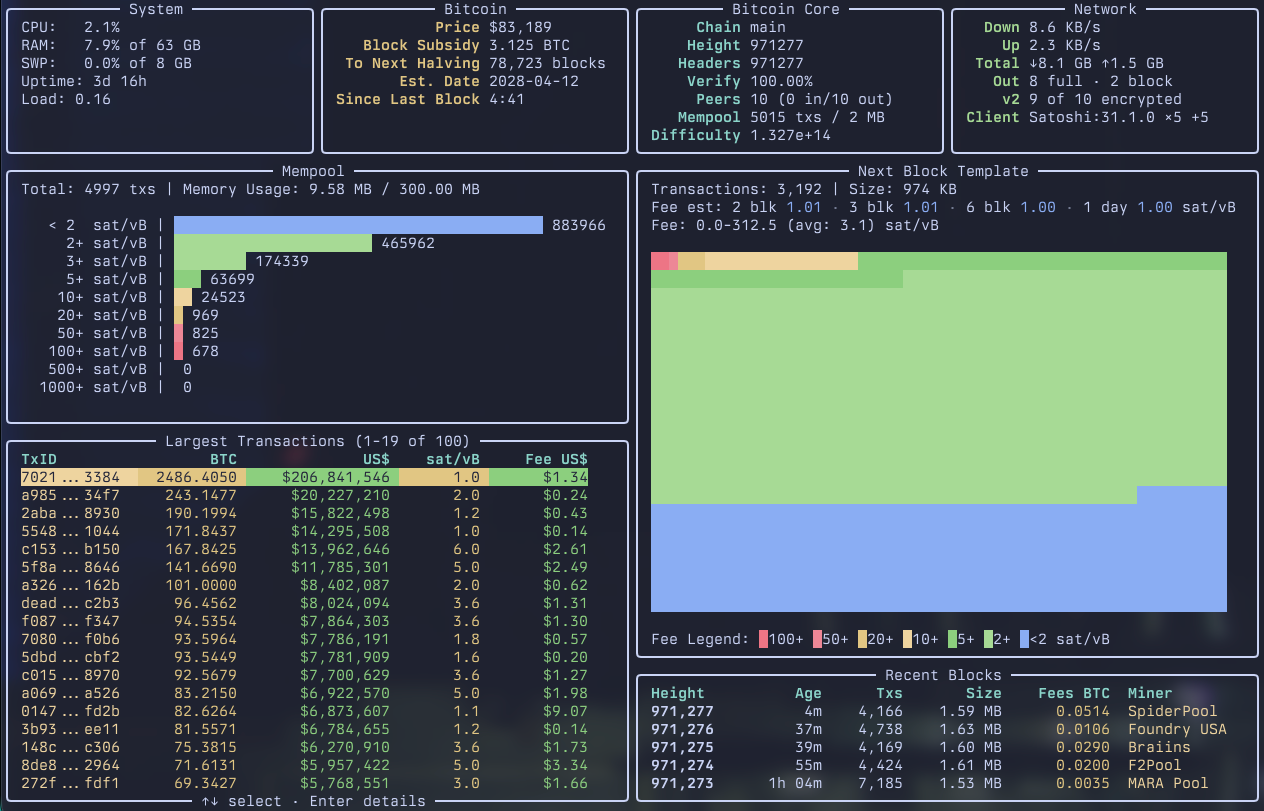Select transaction row 5dbd … cbf2

[305, 657]
